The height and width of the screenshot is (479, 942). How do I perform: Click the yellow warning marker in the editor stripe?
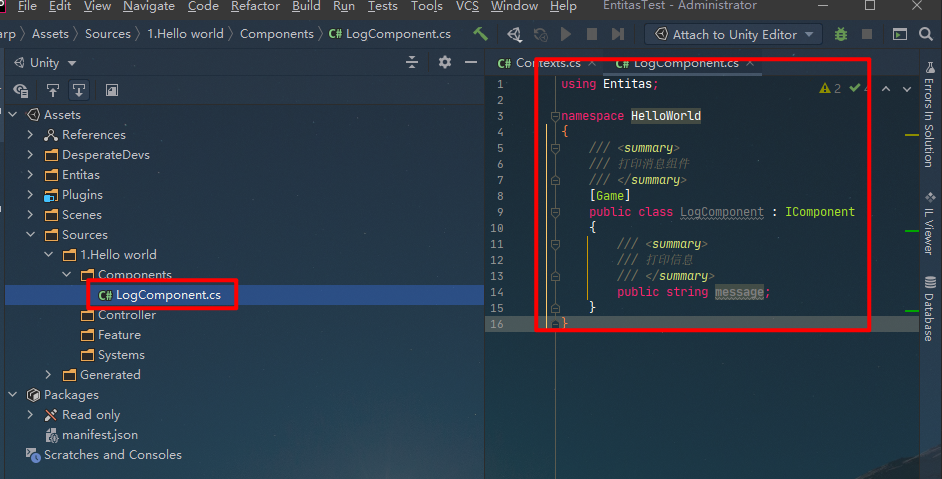(x=911, y=134)
